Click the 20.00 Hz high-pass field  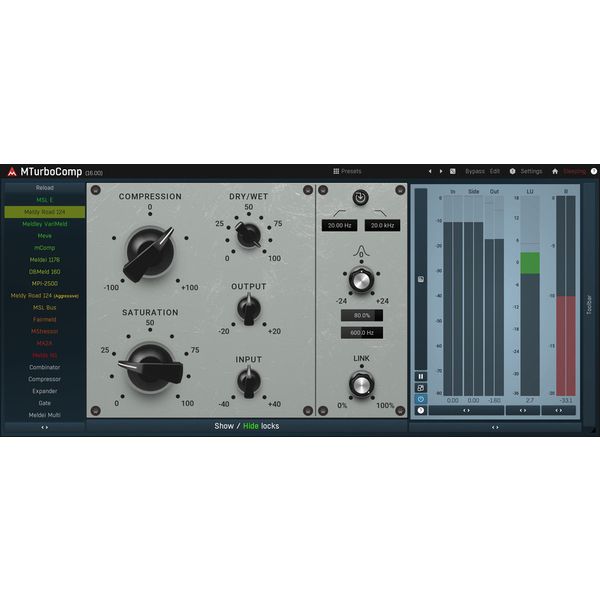(x=339, y=225)
